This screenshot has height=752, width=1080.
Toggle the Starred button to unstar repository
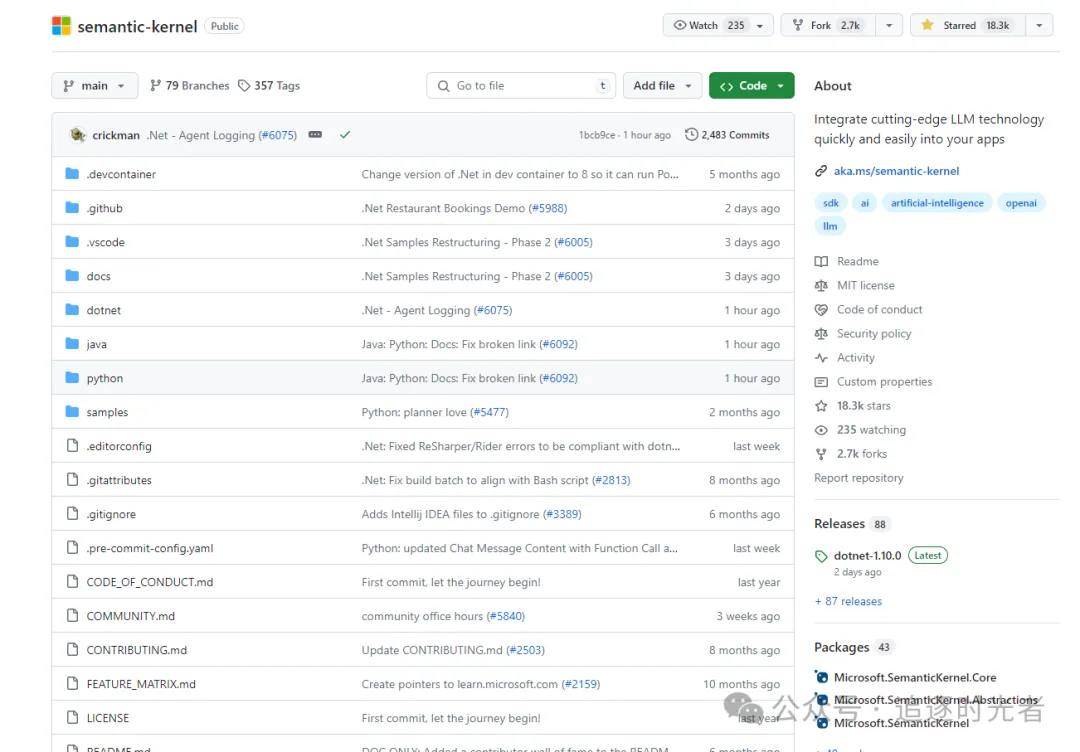click(x=968, y=25)
